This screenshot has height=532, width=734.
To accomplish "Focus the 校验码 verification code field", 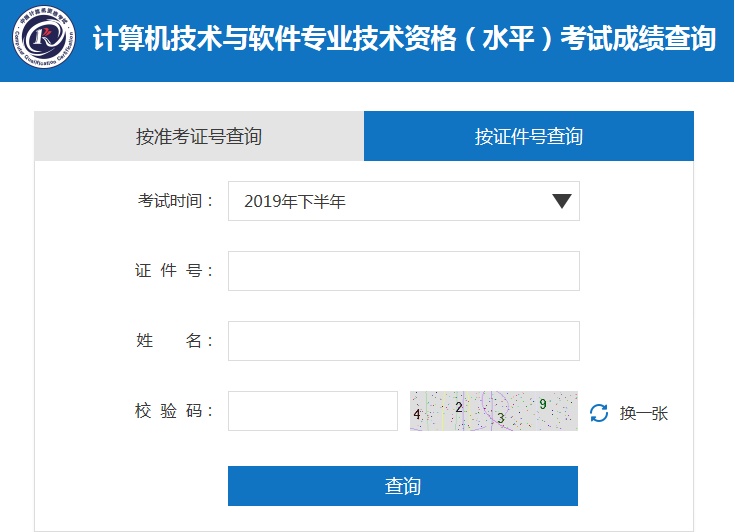I will pos(313,411).
